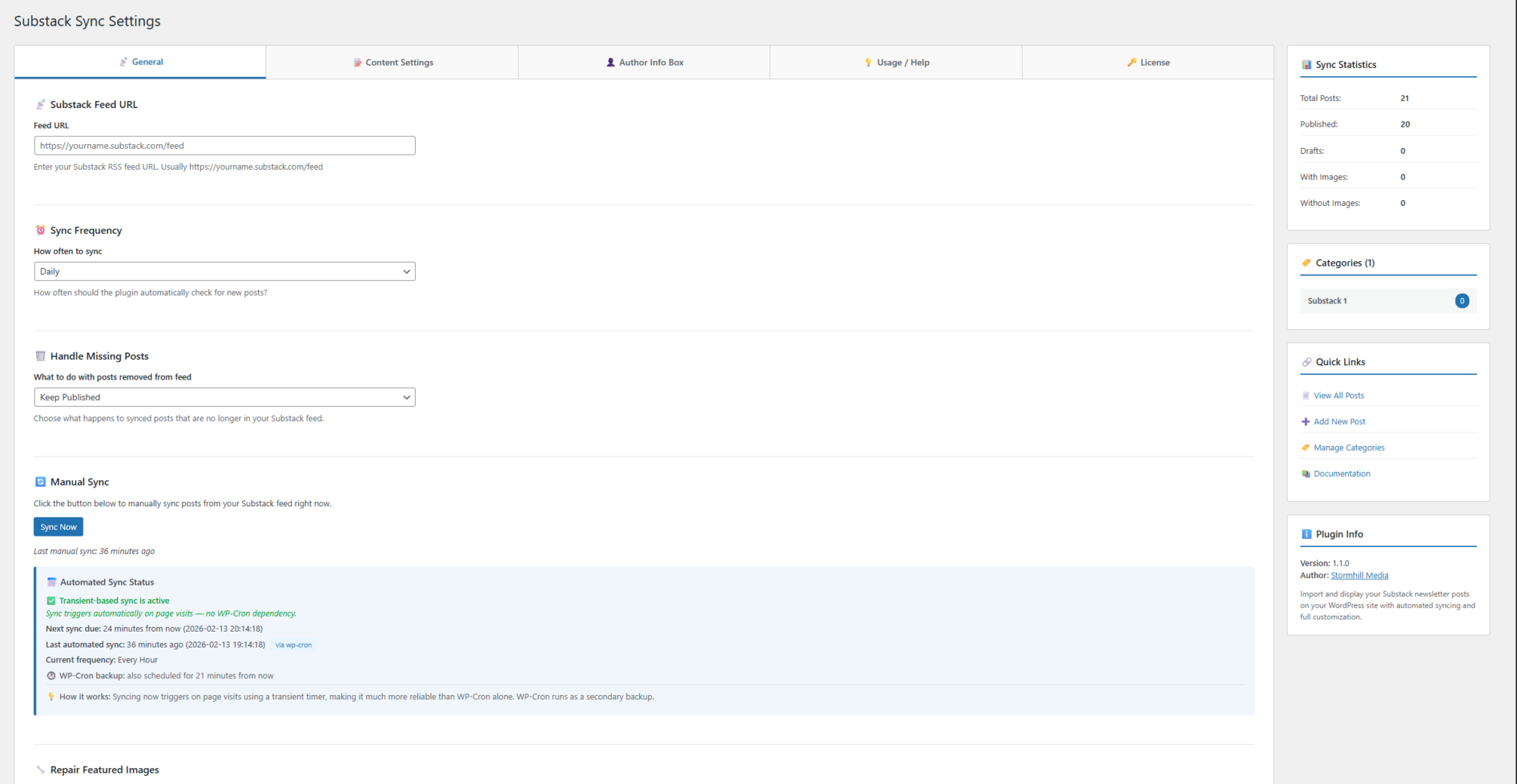This screenshot has width=1517, height=784.
Task: Click the Substack 1 category count badge
Action: [1462, 301]
